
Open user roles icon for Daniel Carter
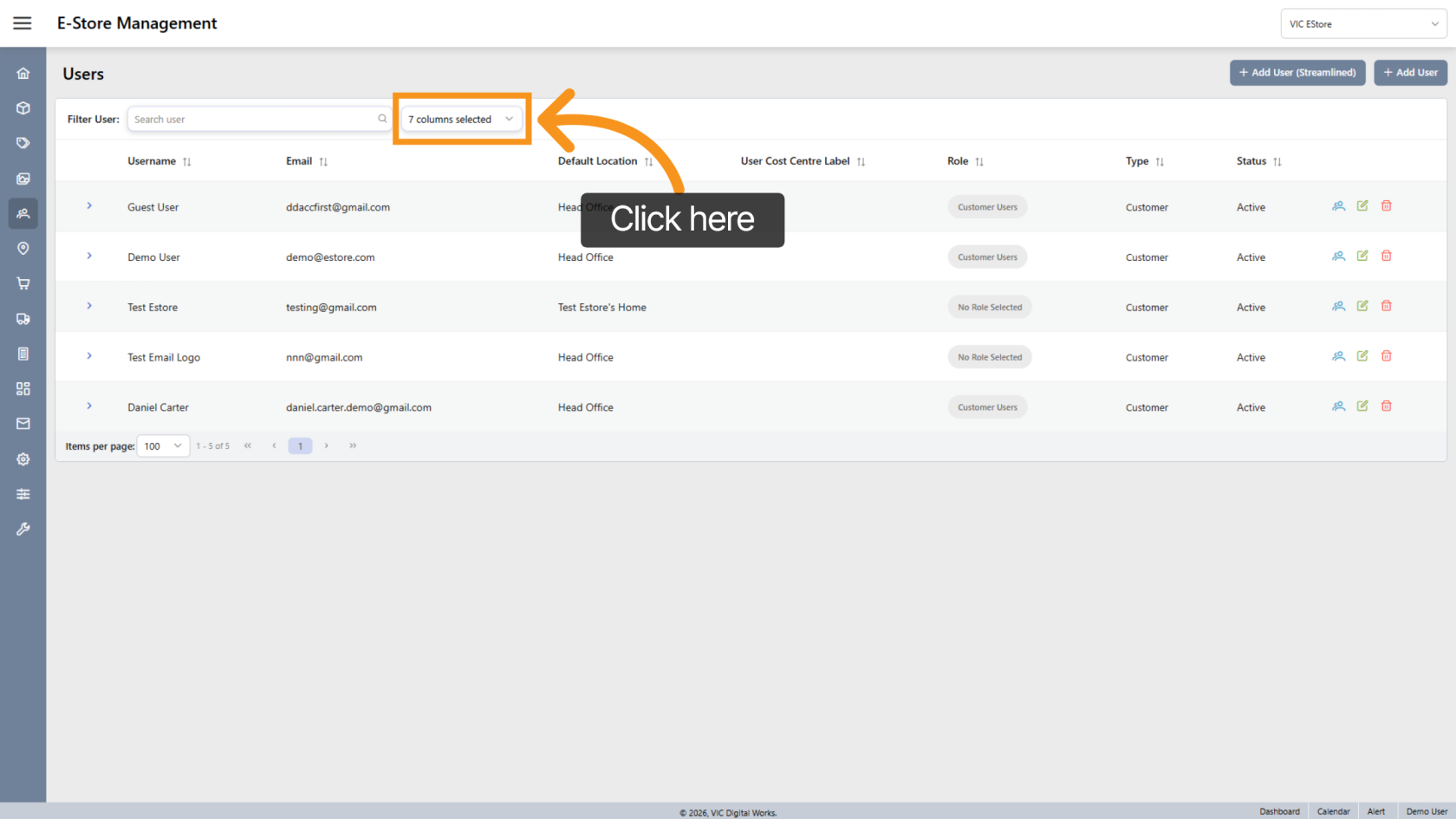pyautogui.click(x=1338, y=405)
